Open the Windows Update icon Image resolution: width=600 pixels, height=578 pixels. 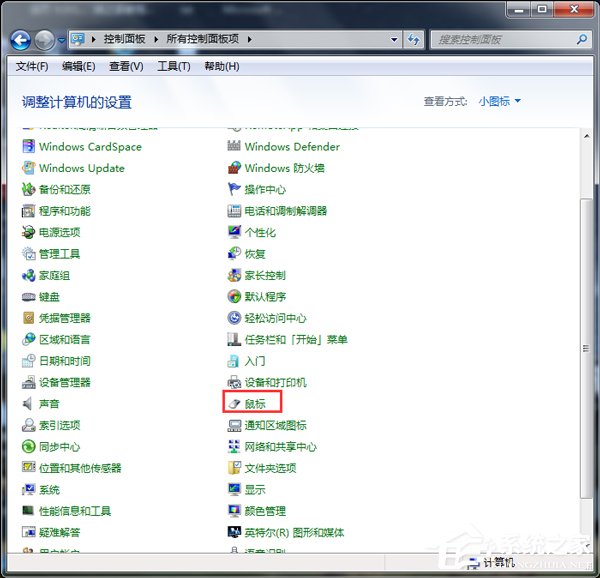pyautogui.click(x=81, y=168)
